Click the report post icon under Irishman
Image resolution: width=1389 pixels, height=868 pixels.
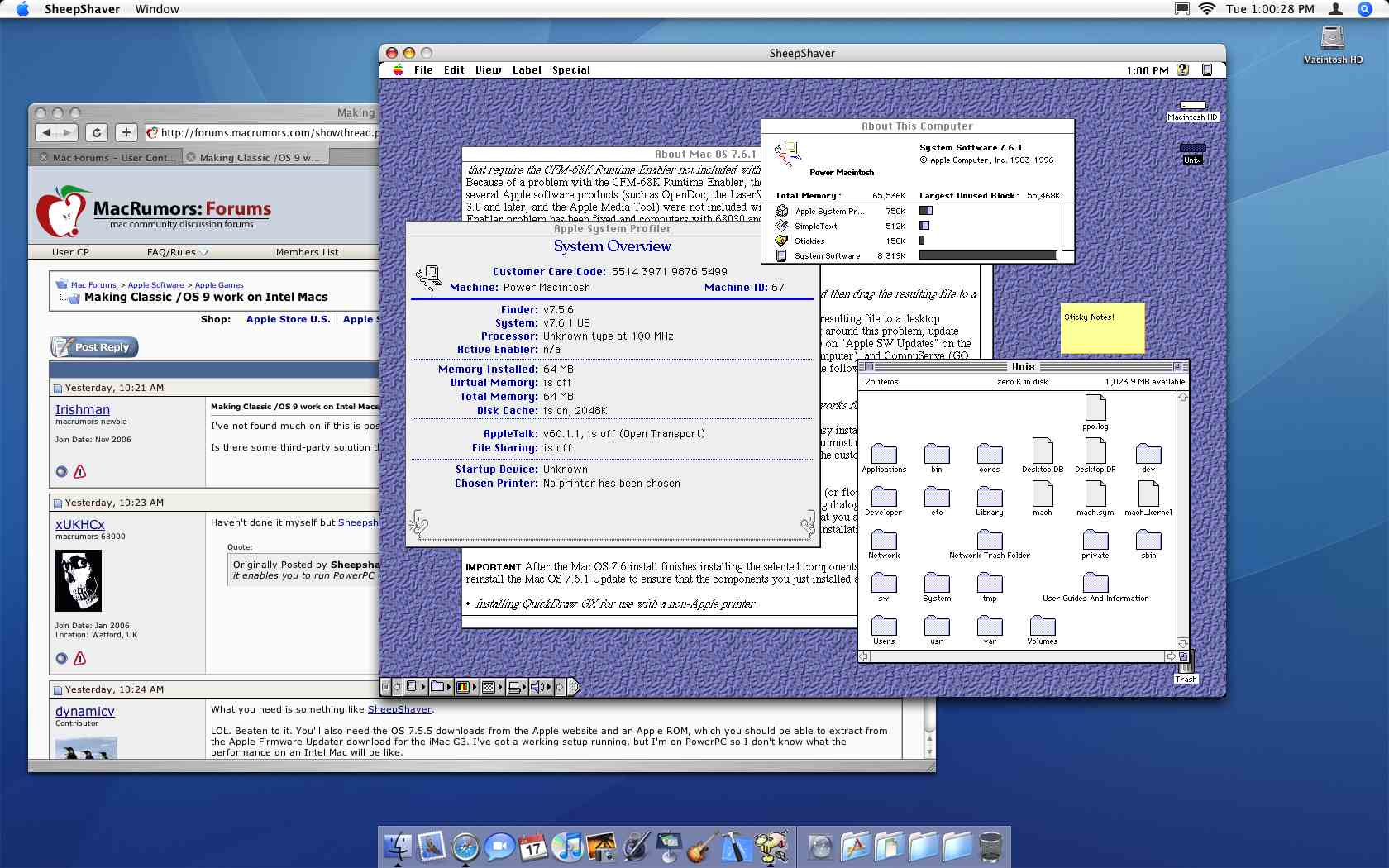(x=80, y=471)
